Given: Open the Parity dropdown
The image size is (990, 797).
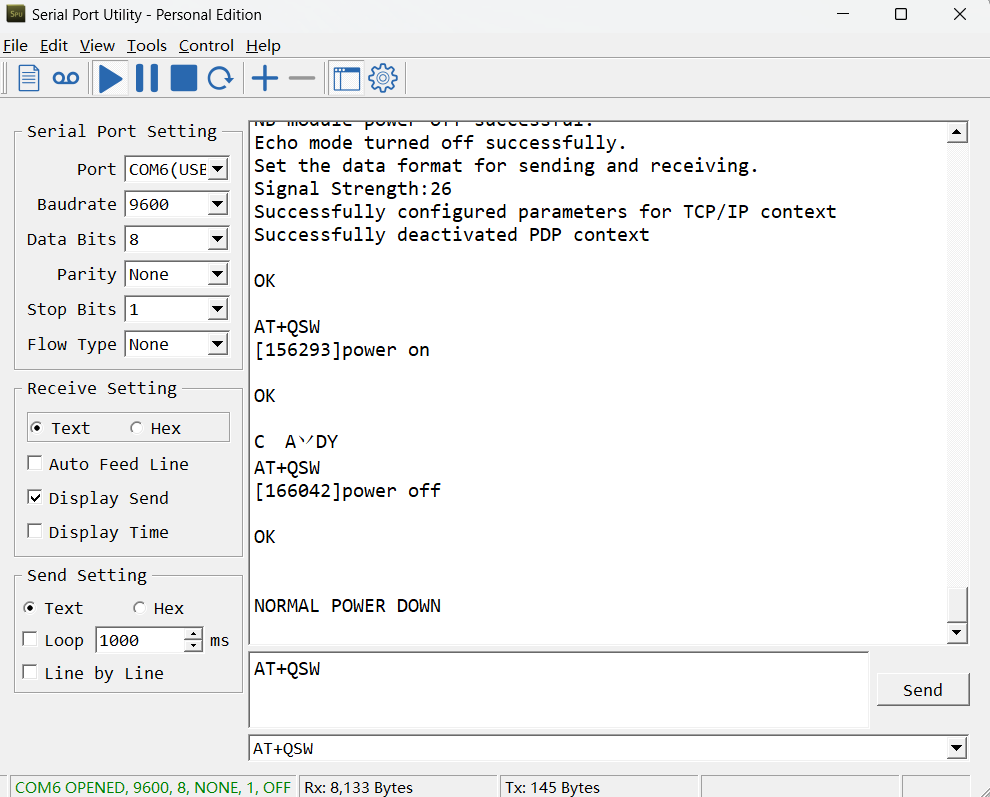Looking at the screenshot, I should [217, 274].
